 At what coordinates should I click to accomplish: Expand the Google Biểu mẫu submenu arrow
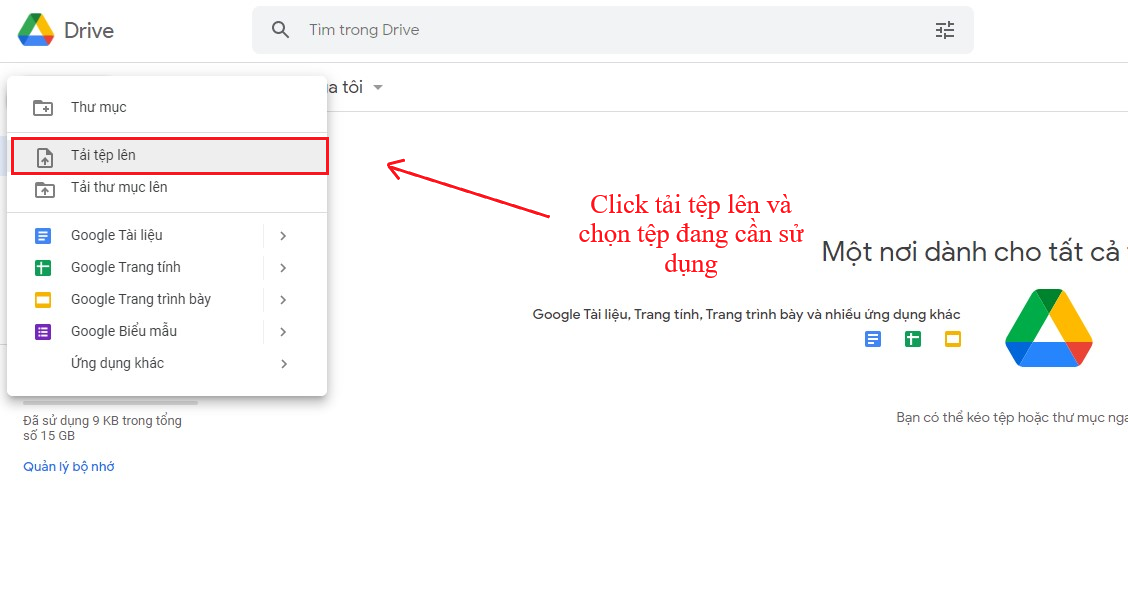pyautogui.click(x=283, y=332)
